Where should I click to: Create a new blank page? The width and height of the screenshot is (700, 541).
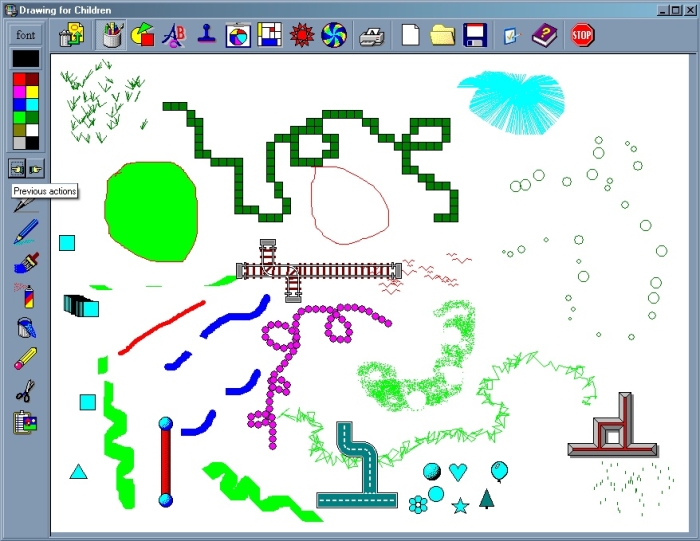[x=411, y=36]
